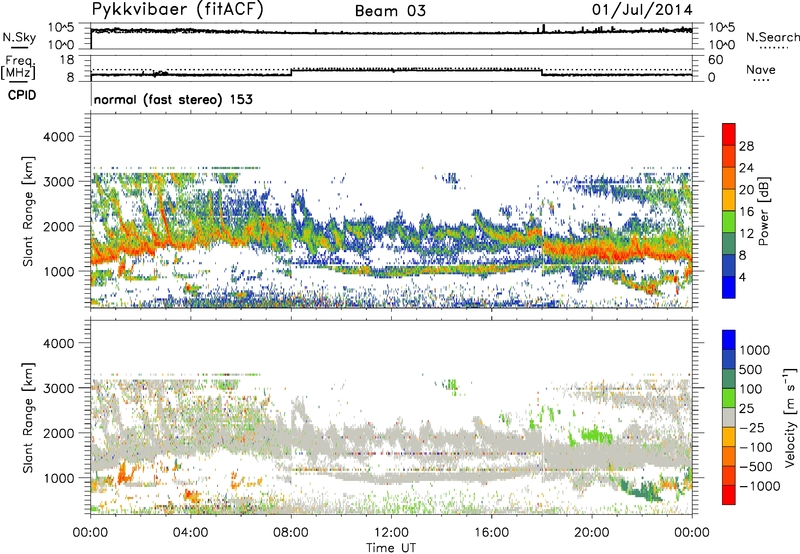
Task: Click the 16:00 time axis tick label
Action: pos(491,533)
